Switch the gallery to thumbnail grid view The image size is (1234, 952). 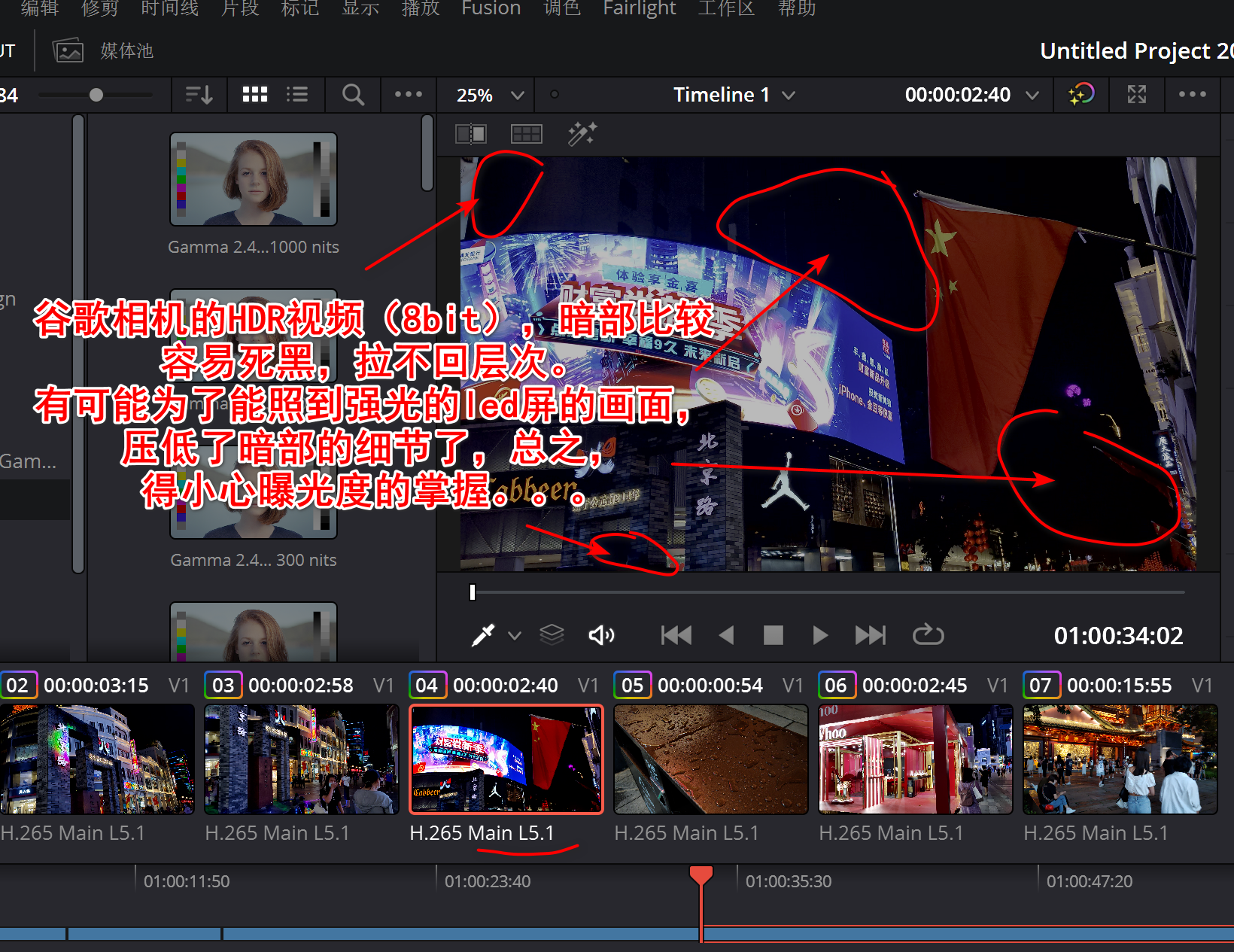pos(255,95)
